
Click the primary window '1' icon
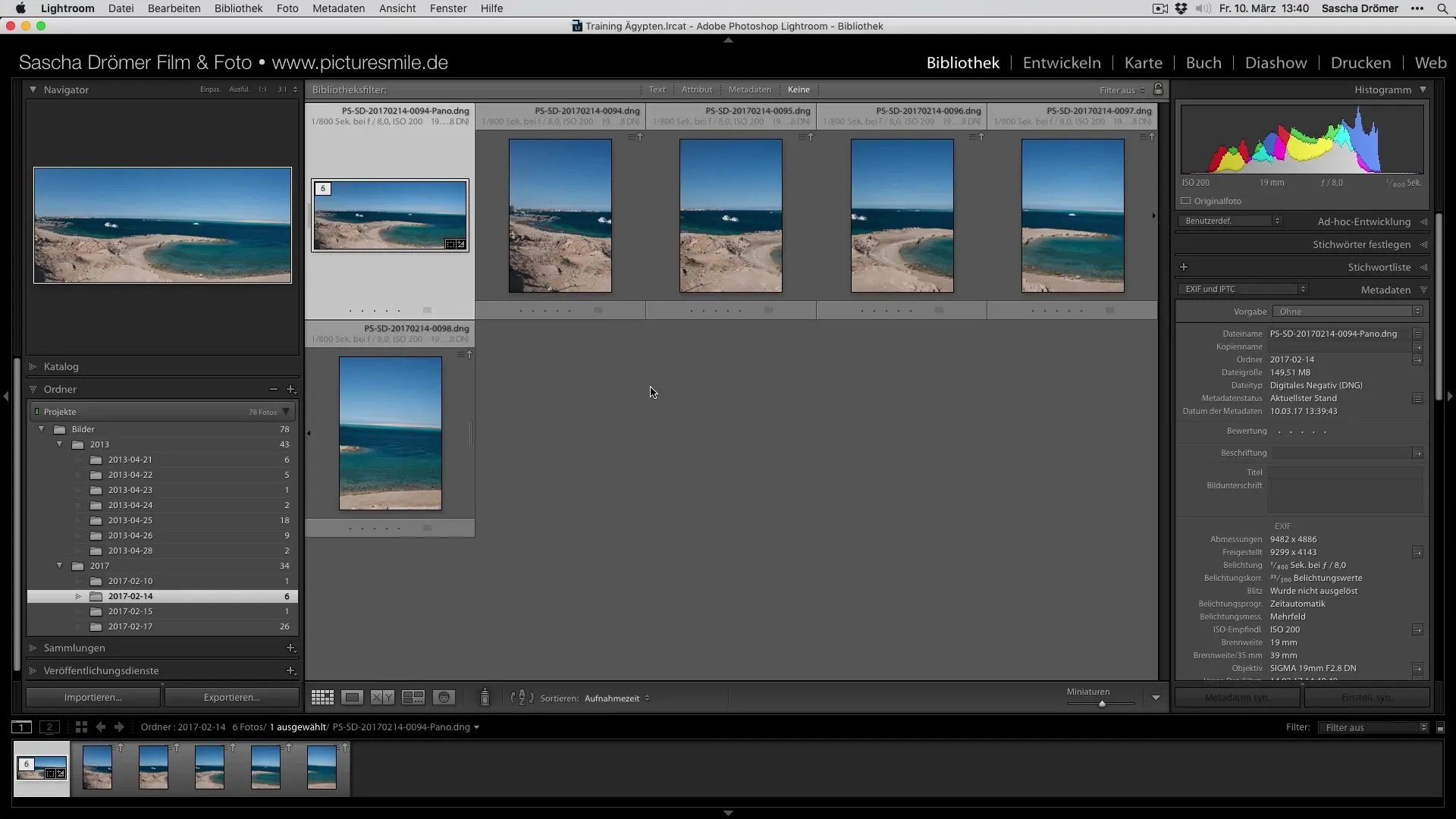tap(22, 727)
